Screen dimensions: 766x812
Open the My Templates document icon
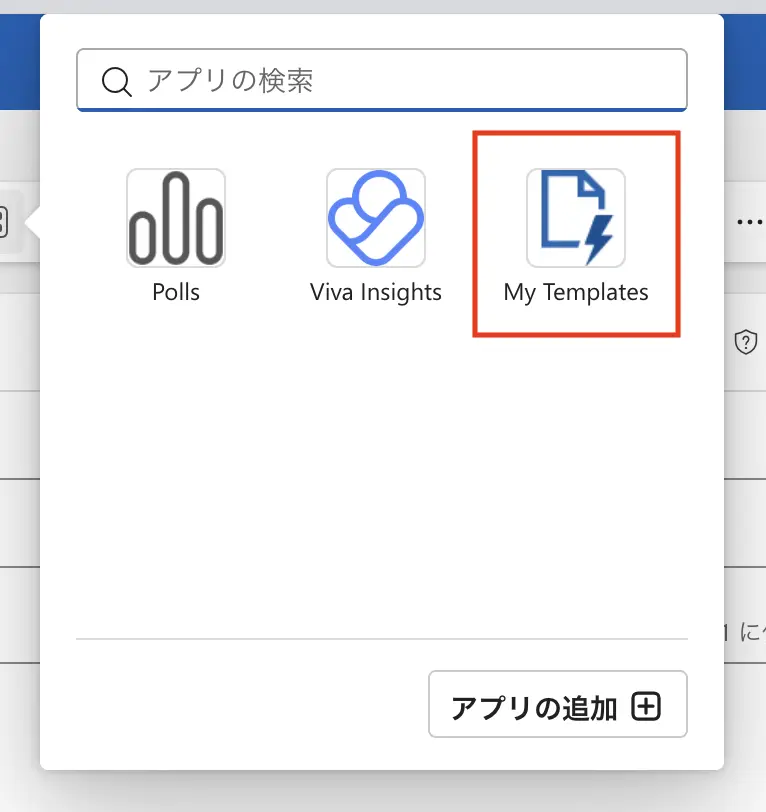pos(576,218)
